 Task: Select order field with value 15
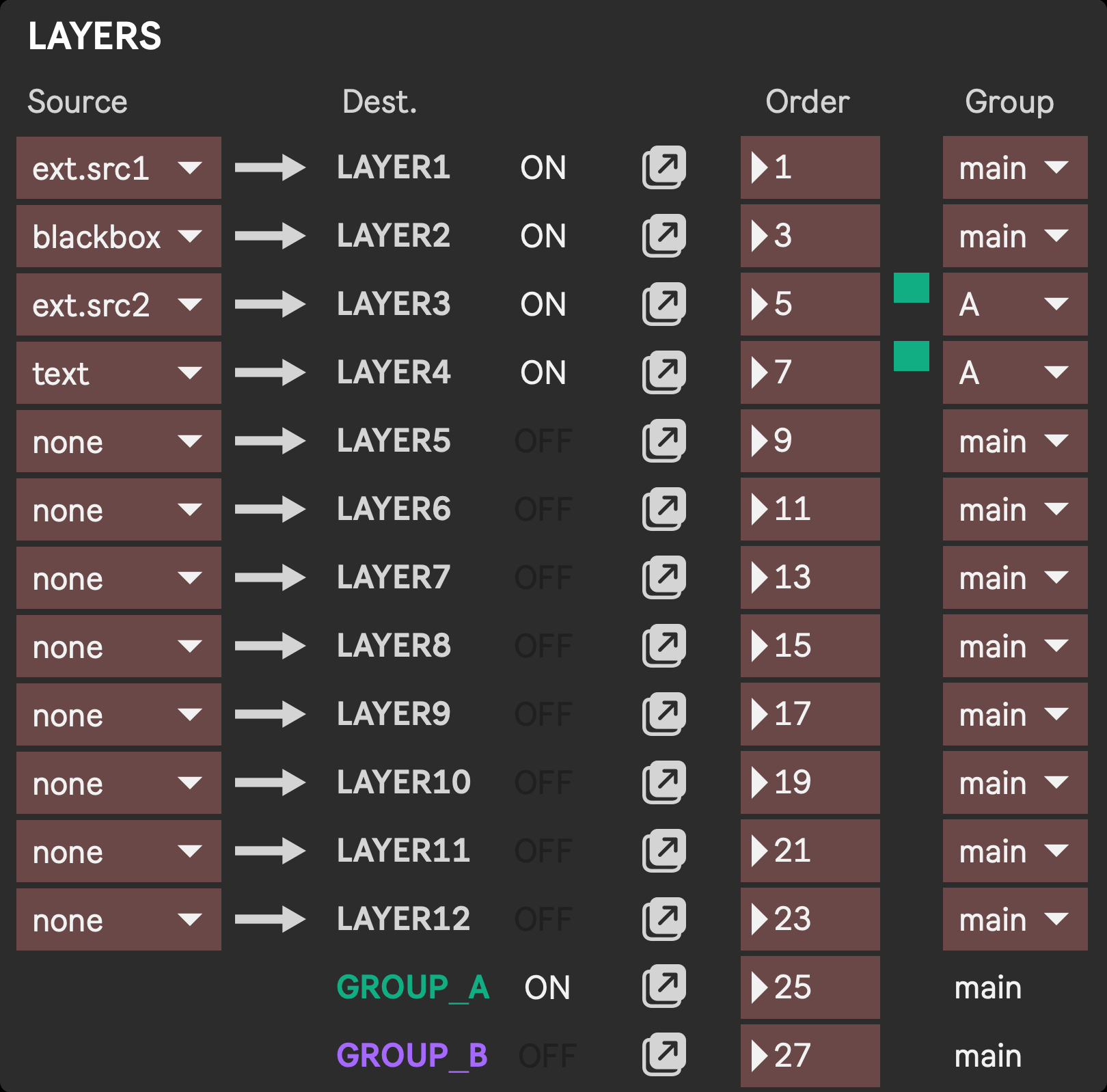pos(810,646)
